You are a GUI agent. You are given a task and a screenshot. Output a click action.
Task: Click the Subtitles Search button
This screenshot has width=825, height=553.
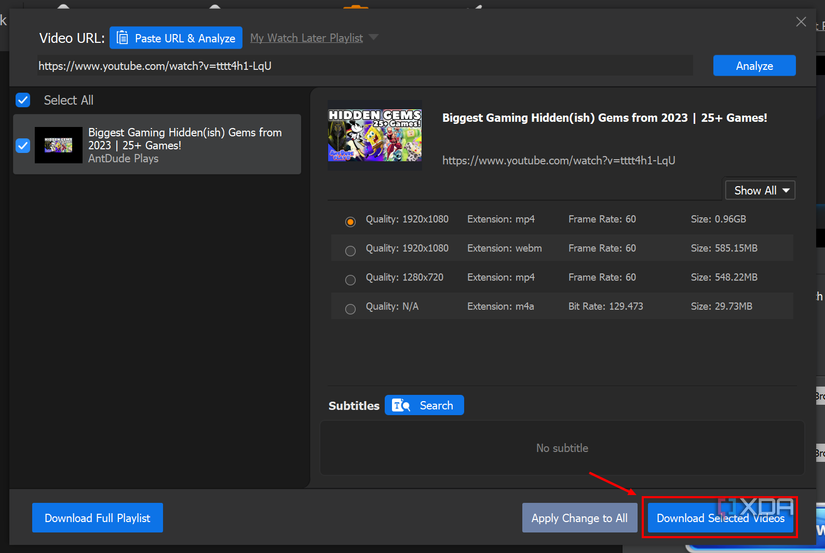(424, 405)
